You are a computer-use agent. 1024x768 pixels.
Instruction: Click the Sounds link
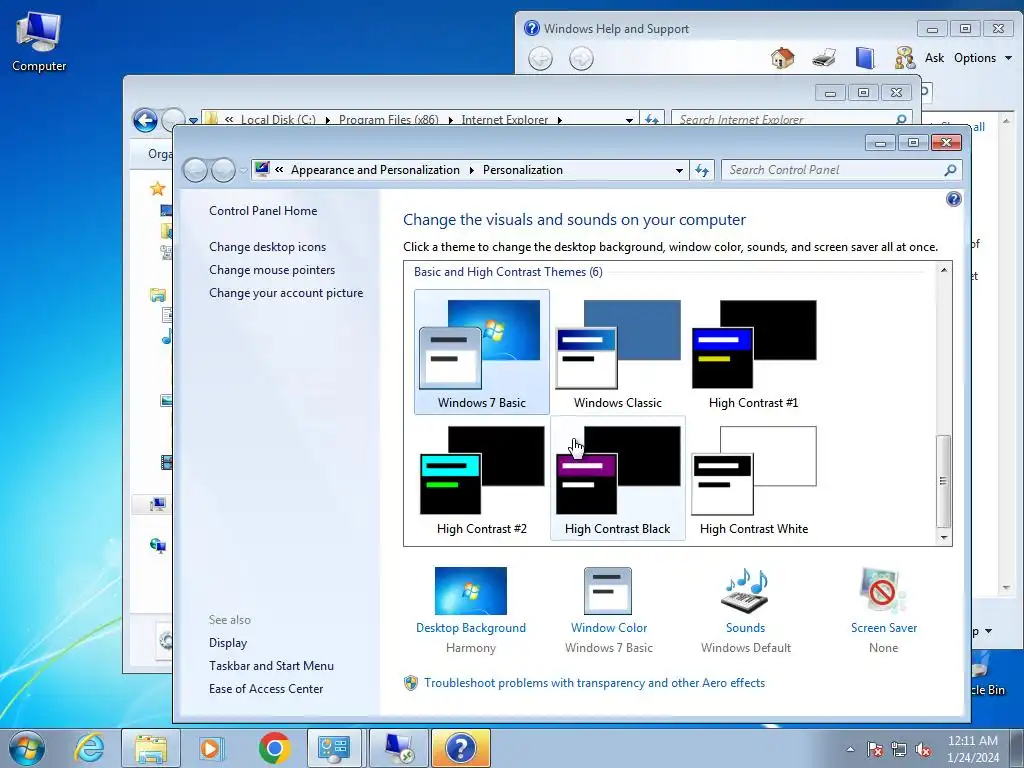coord(745,628)
